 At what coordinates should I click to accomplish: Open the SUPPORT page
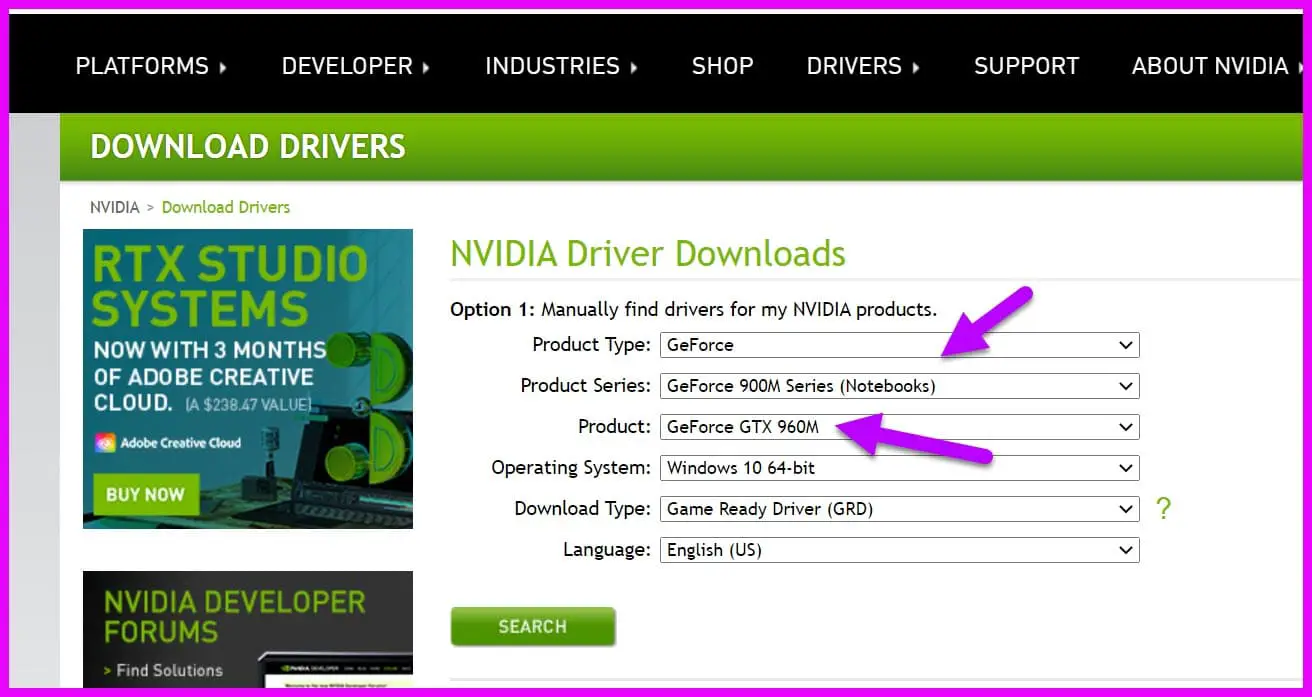tap(1026, 67)
